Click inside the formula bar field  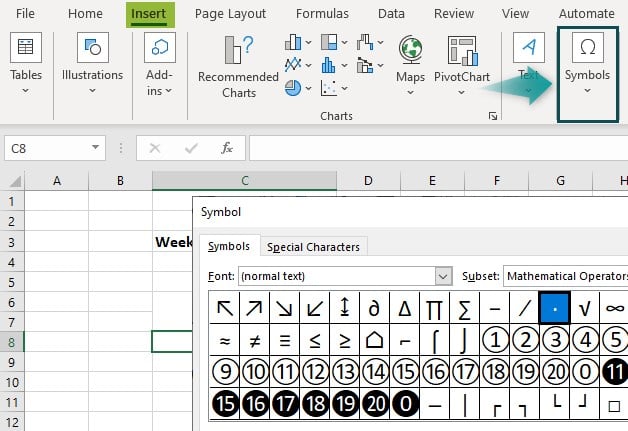[439, 148]
